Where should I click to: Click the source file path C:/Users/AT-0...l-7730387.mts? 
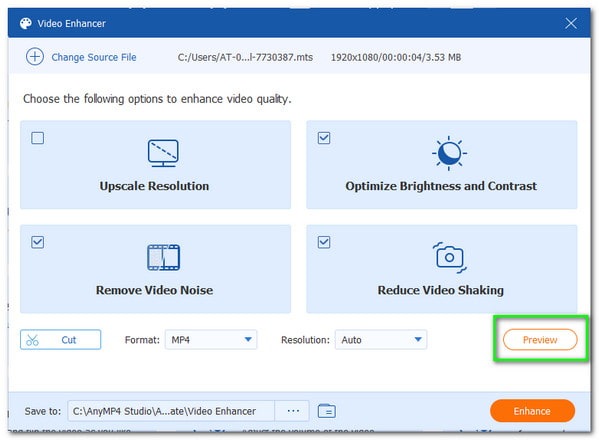(x=245, y=57)
